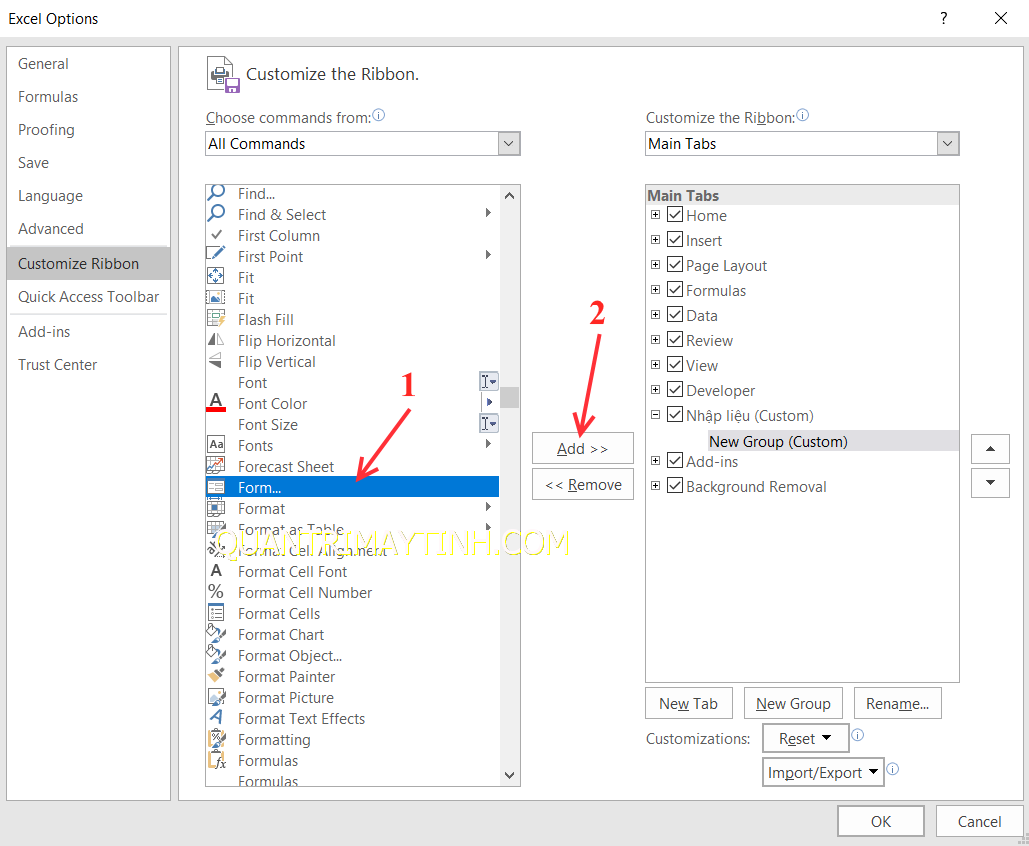Click the Format Chart icon

pos(216,633)
